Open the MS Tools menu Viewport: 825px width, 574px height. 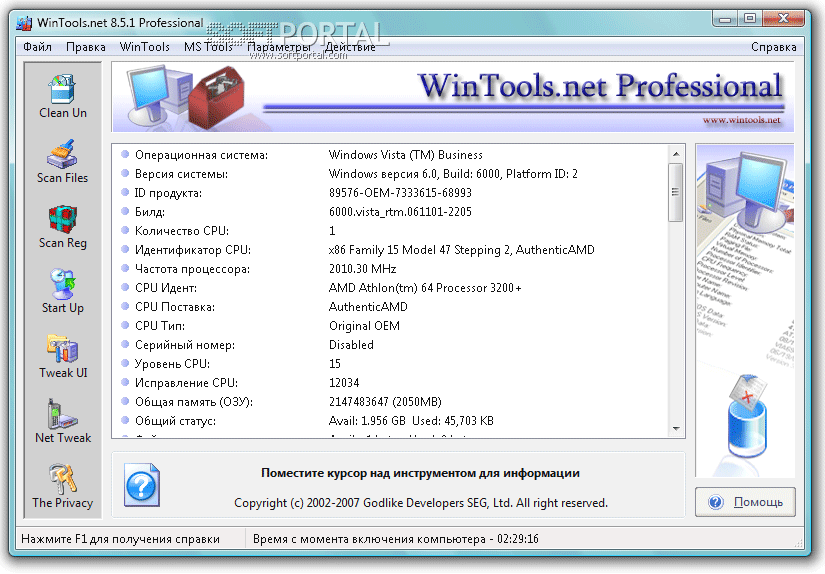pos(208,47)
